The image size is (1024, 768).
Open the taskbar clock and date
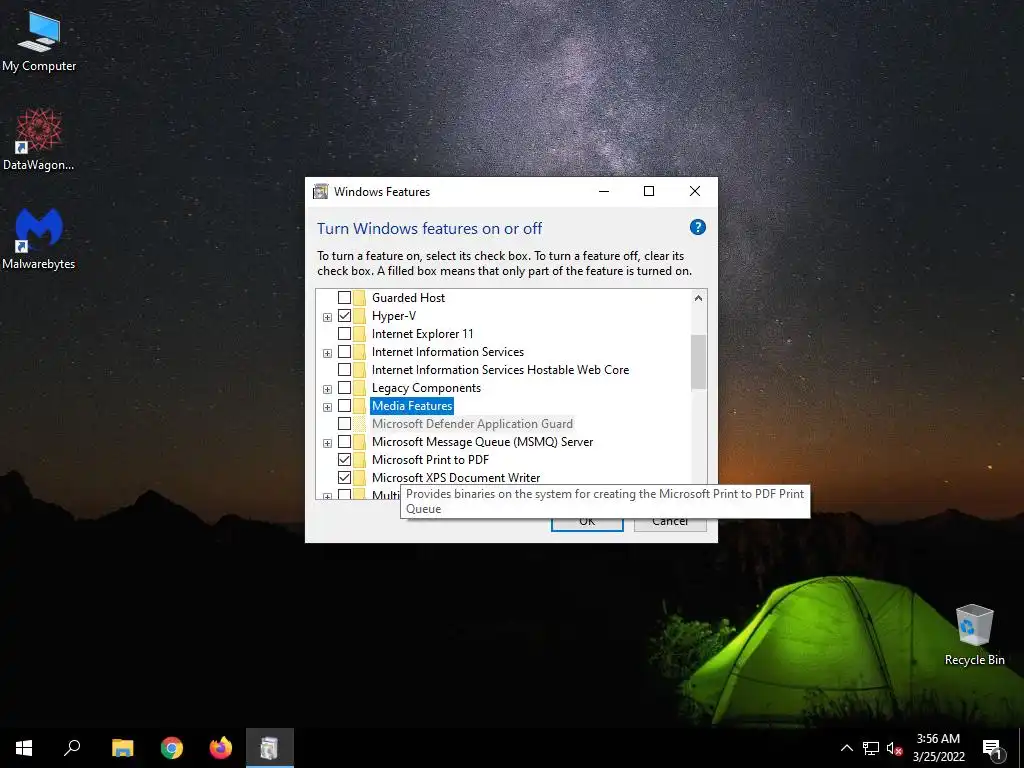click(x=938, y=748)
